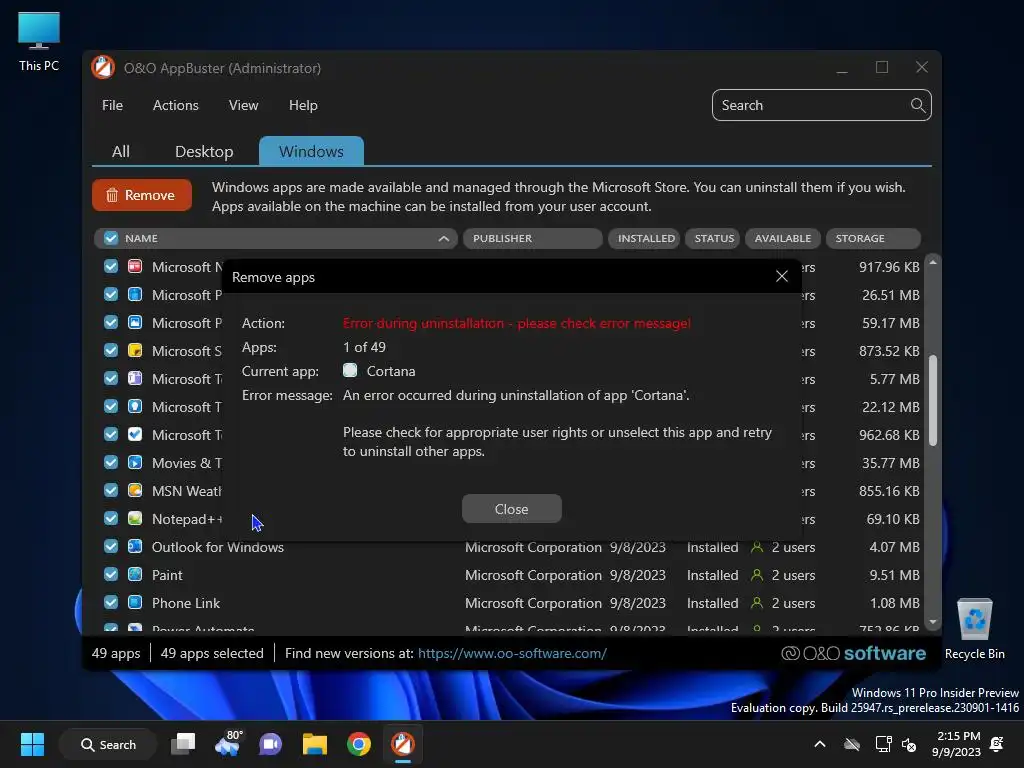
Task: Open the clock showing 2:15 PM
Action: (956, 744)
